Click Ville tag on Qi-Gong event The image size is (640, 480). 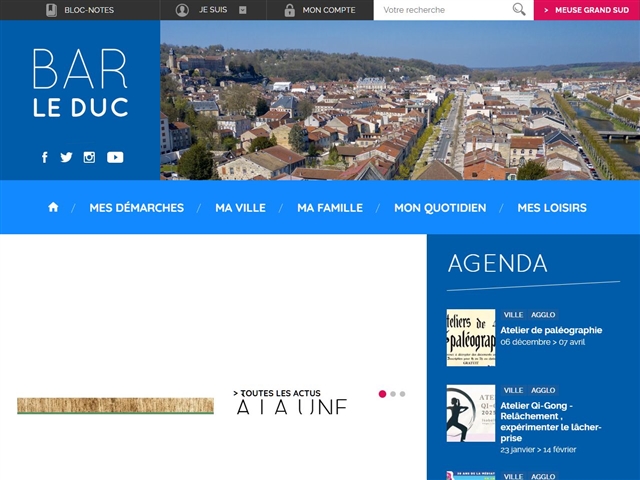513,390
